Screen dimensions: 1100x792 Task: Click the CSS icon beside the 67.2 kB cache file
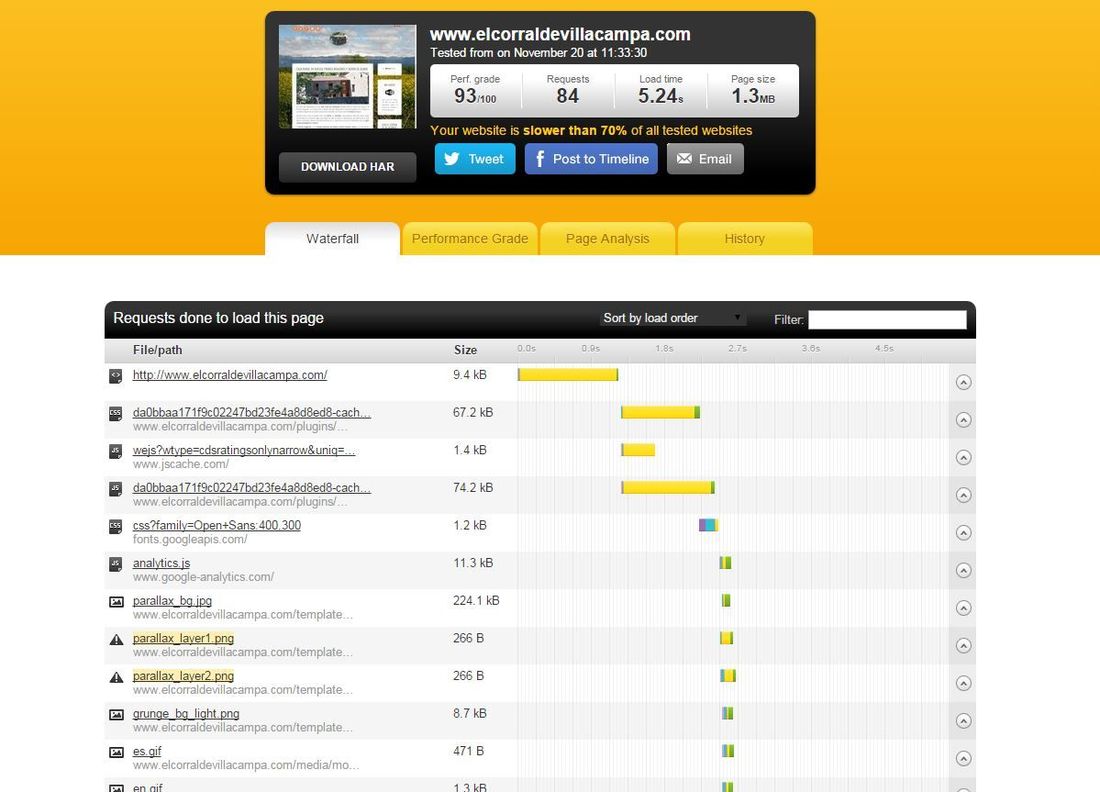tap(116, 414)
